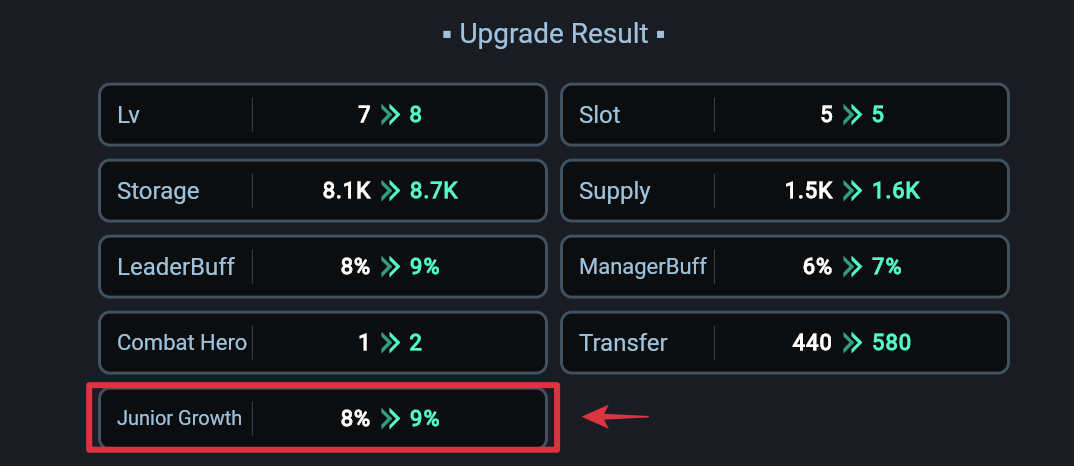
Task: Click the Storage label
Action: (158, 191)
